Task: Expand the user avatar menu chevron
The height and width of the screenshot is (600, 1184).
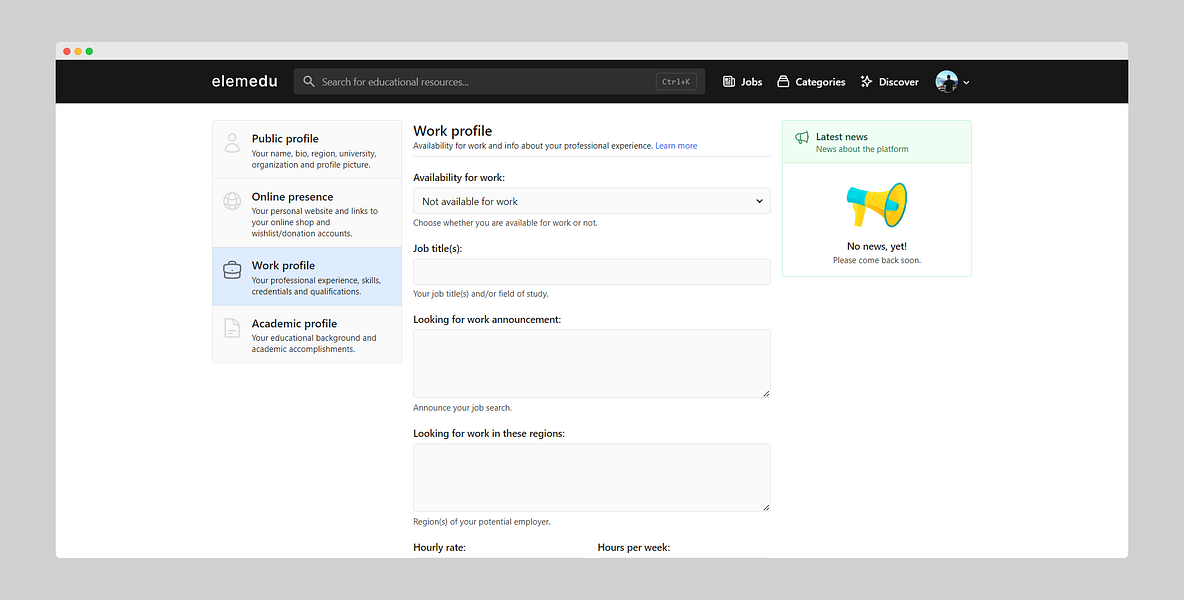Action: point(966,83)
